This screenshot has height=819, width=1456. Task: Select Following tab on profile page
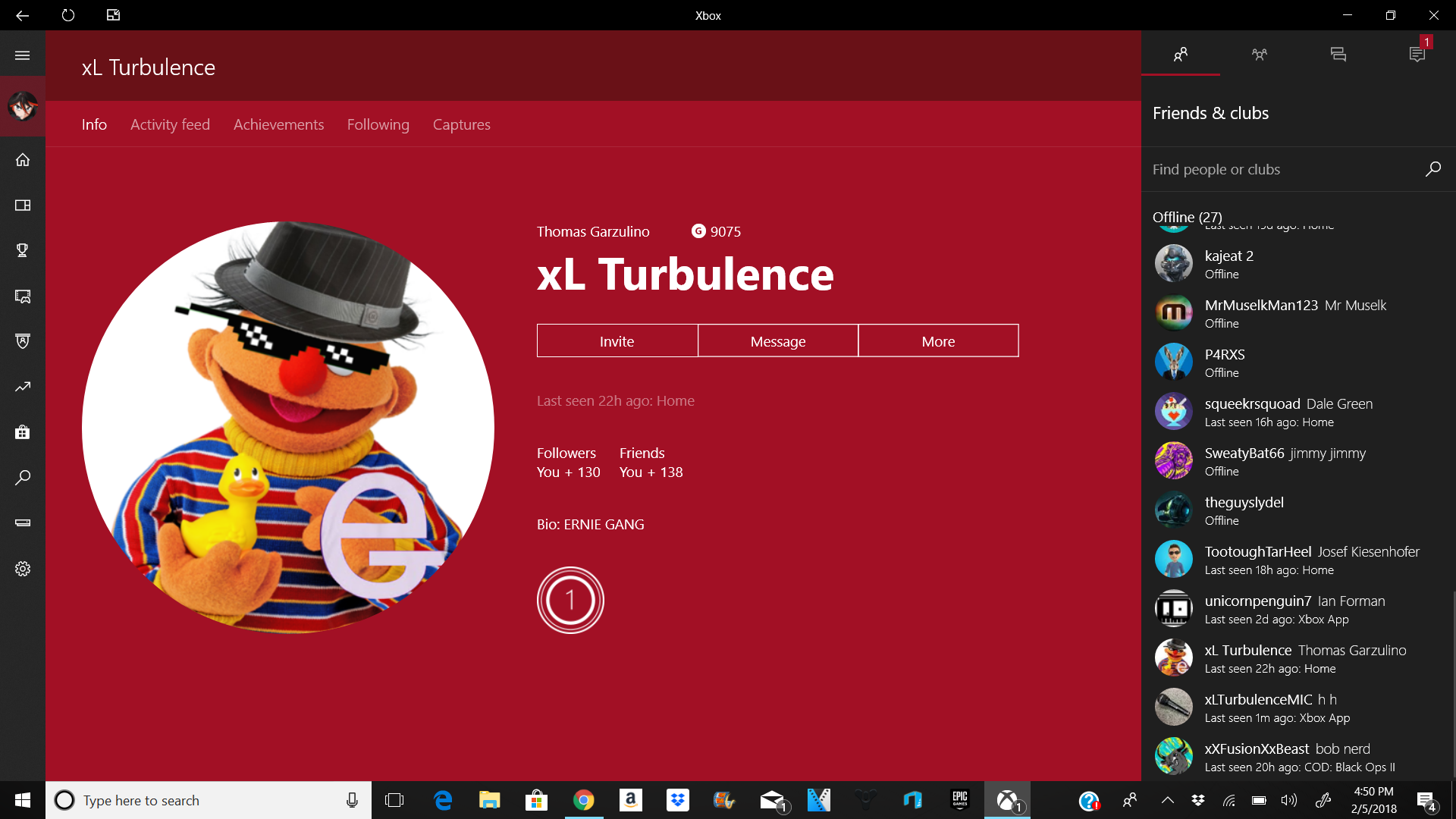[378, 124]
